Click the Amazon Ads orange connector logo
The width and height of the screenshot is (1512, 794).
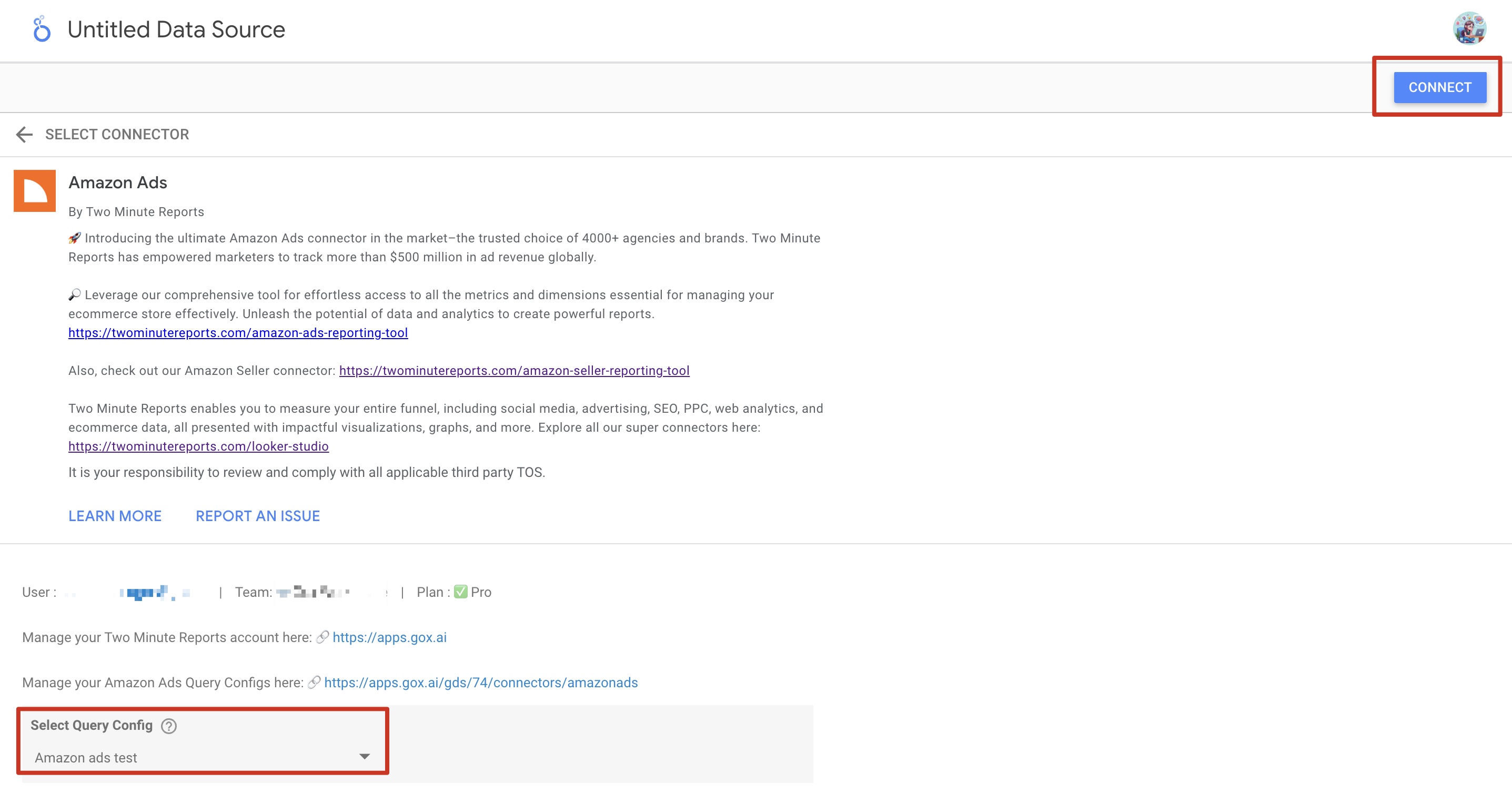35,191
